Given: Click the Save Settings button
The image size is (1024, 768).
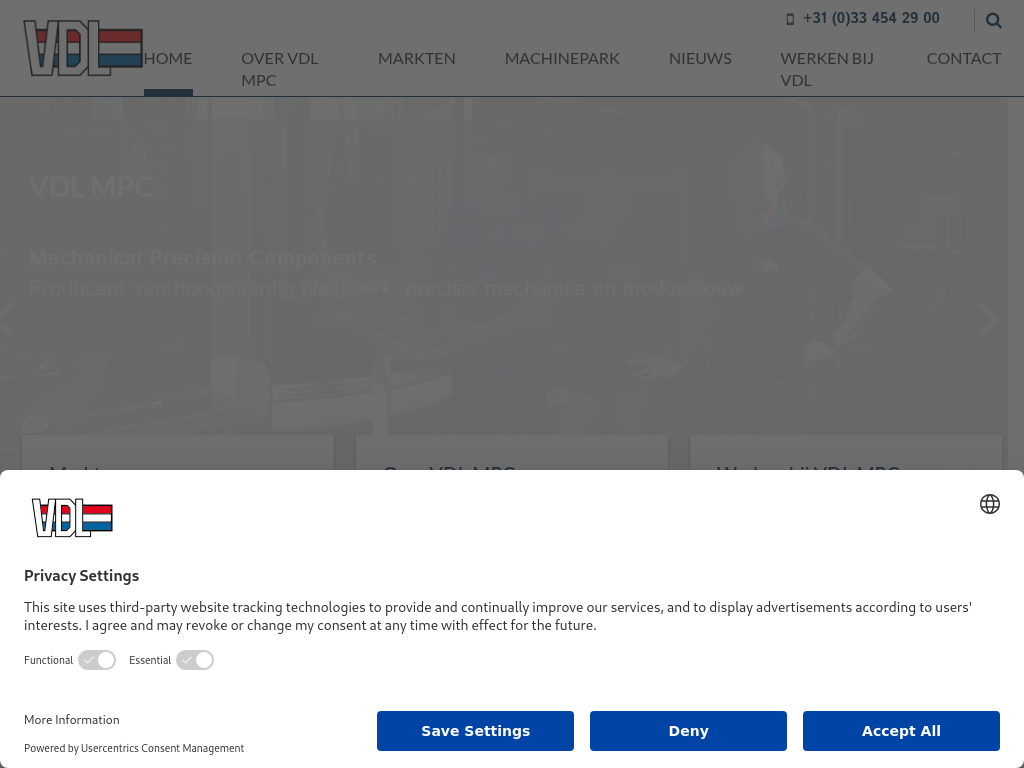Looking at the screenshot, I should point(475,731).
